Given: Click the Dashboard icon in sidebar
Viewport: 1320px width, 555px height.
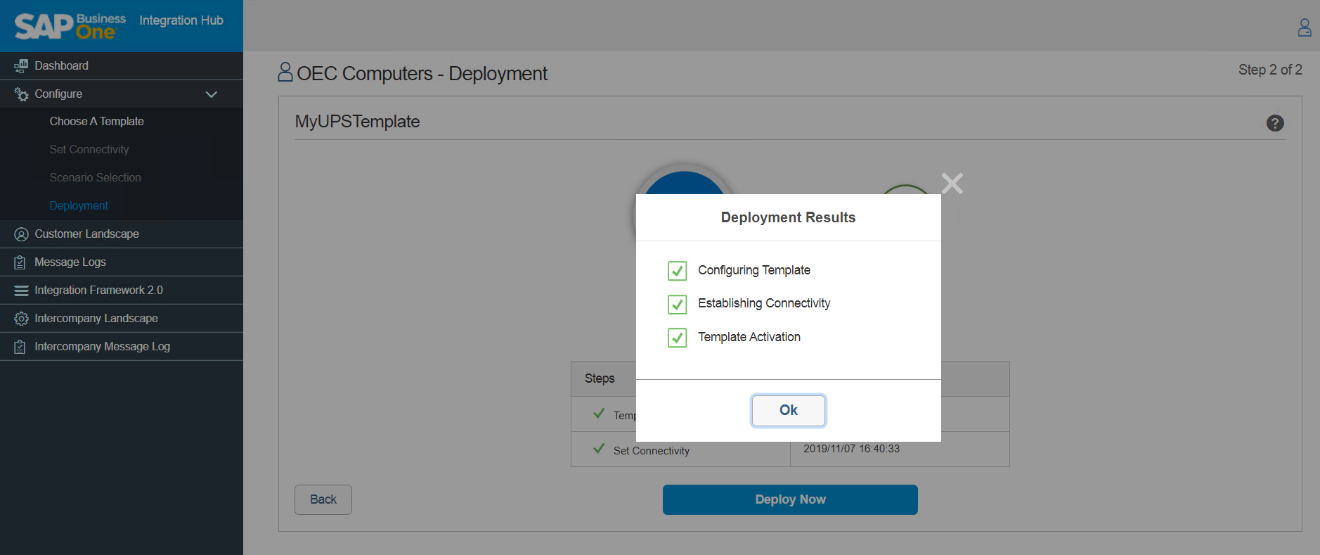Looking at the screenshot, I should coord(21,66).
